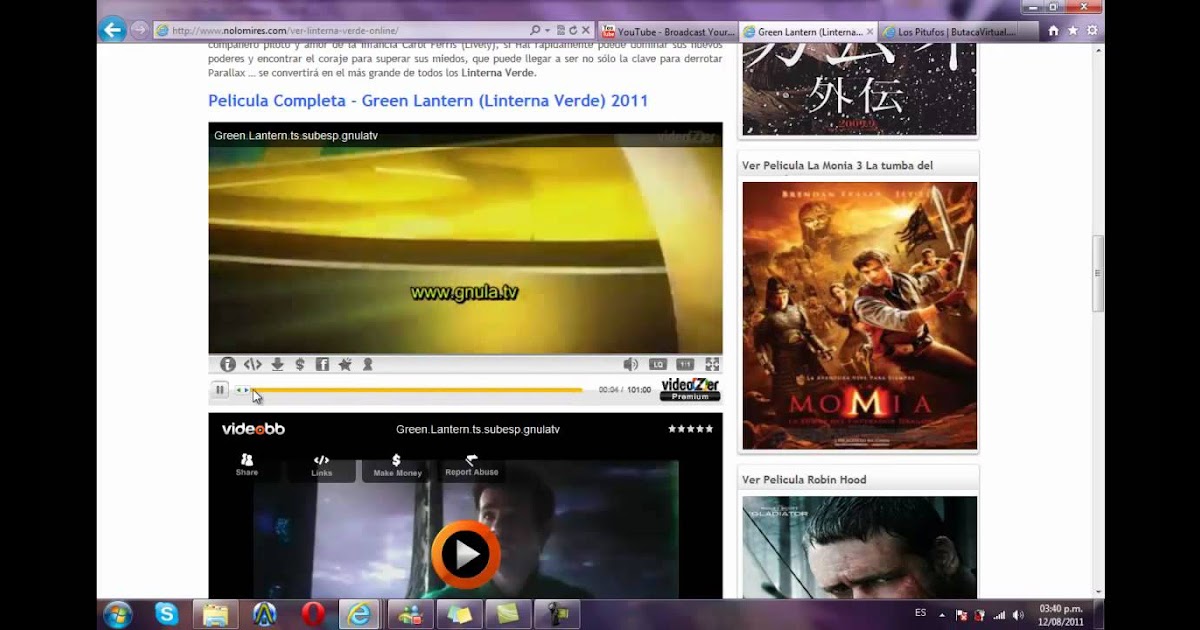This screenshot has width=1200, height=630.
Task: Start the videobb video with orange play button
Action: click(x=465, y=554)
